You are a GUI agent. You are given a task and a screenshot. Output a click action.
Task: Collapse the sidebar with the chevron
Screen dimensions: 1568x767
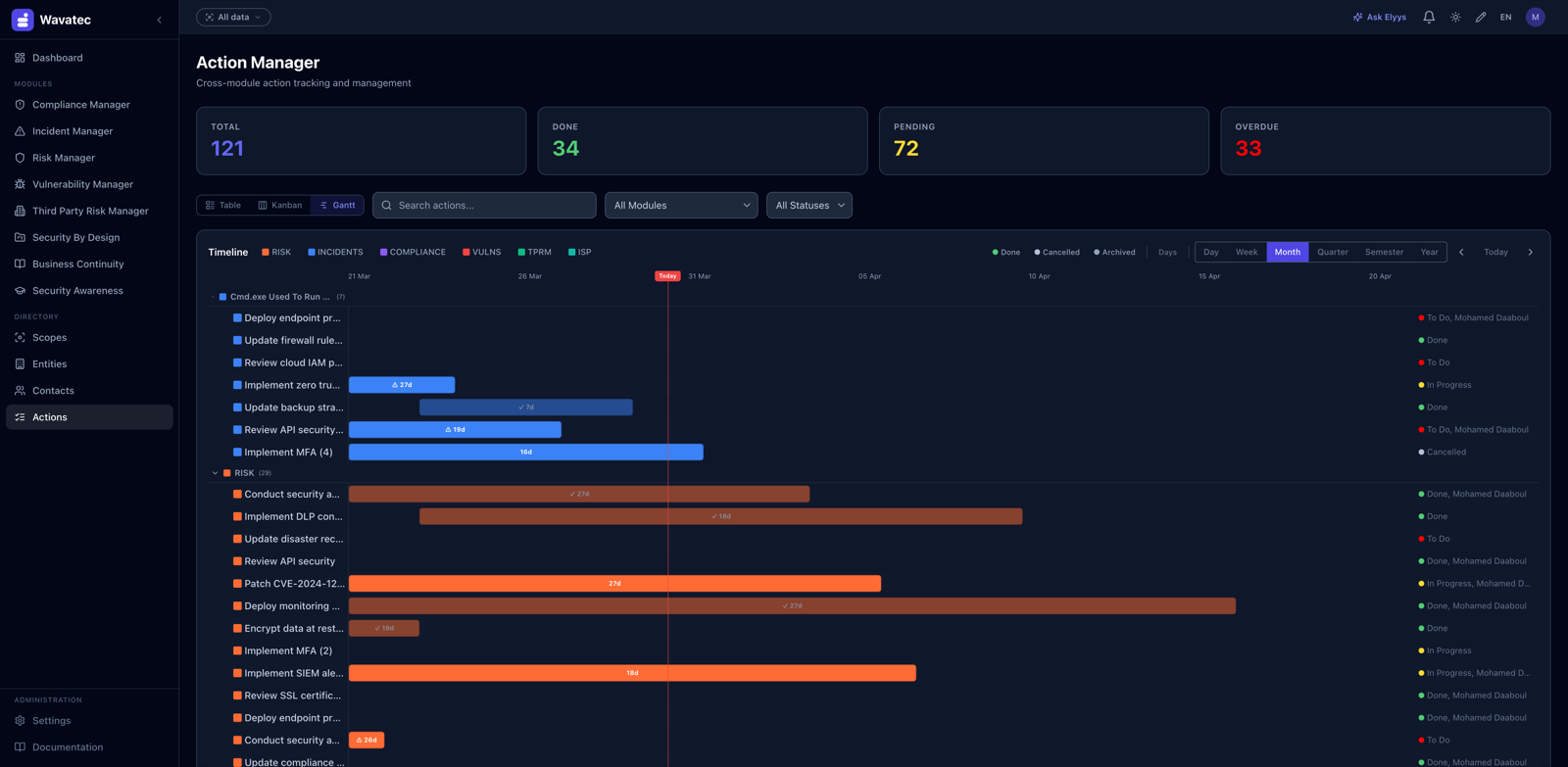tap(160, 20)
